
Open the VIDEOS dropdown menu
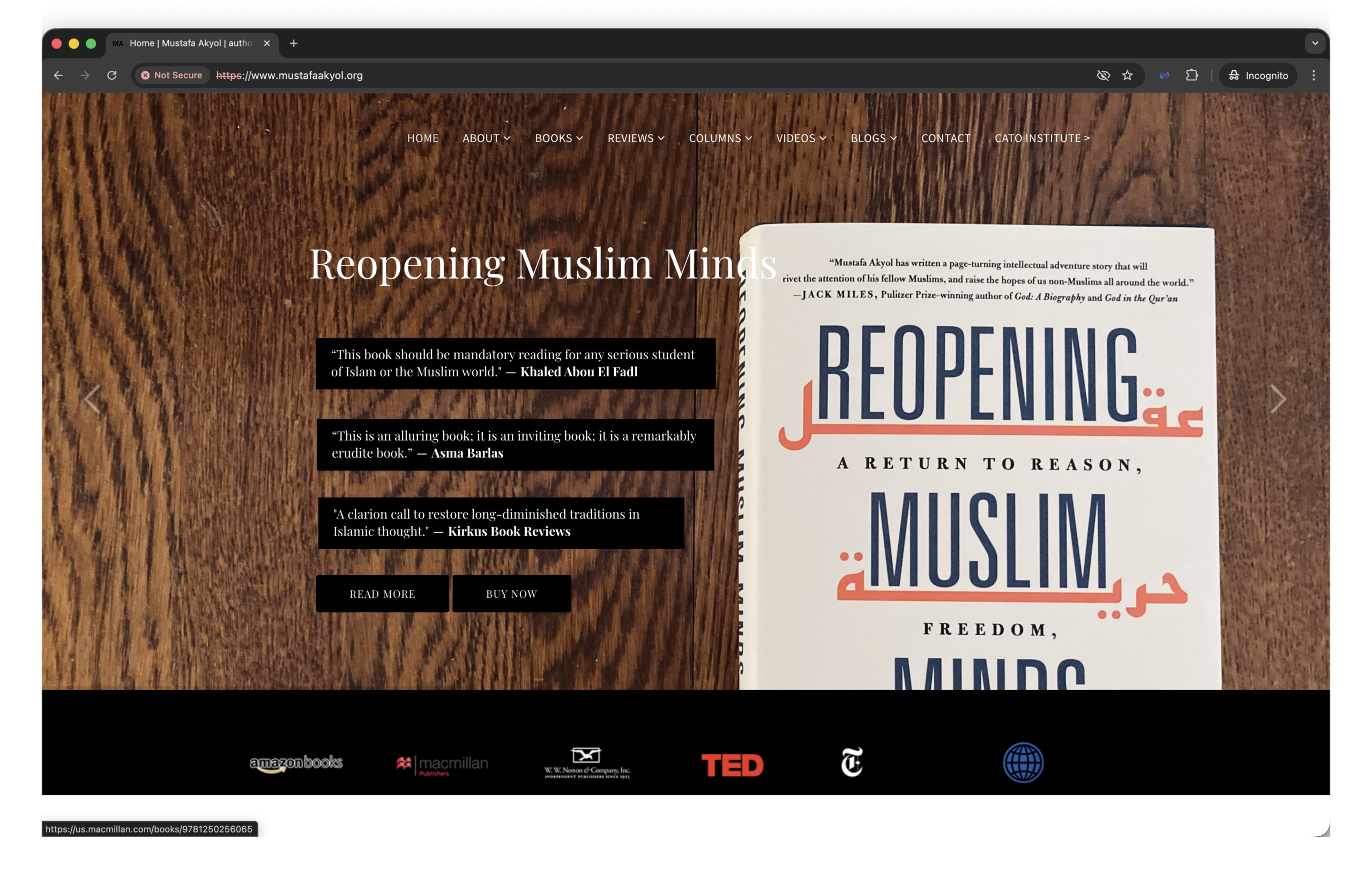801,138
